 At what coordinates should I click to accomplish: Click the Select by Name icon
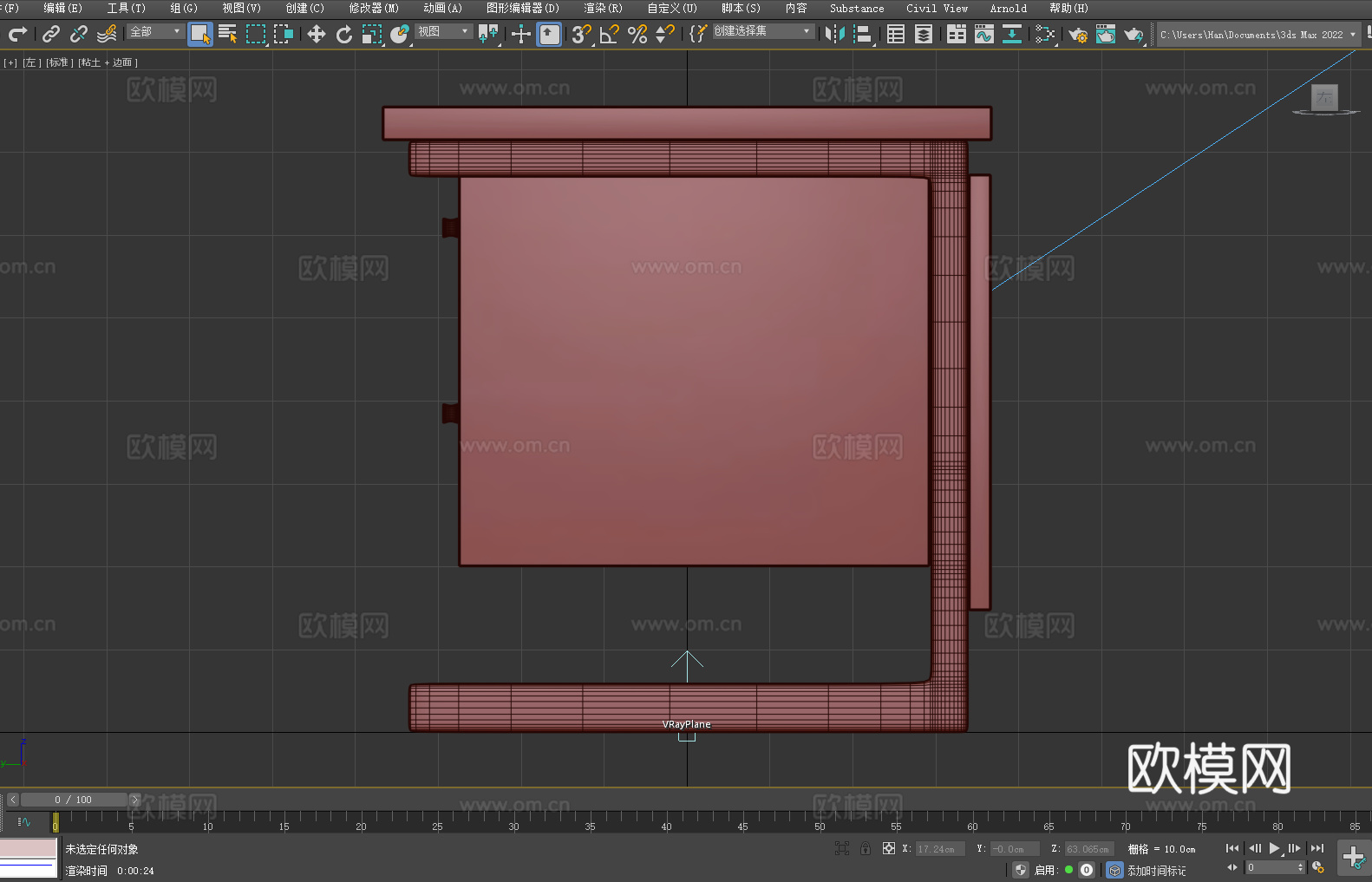click(227, 34)
